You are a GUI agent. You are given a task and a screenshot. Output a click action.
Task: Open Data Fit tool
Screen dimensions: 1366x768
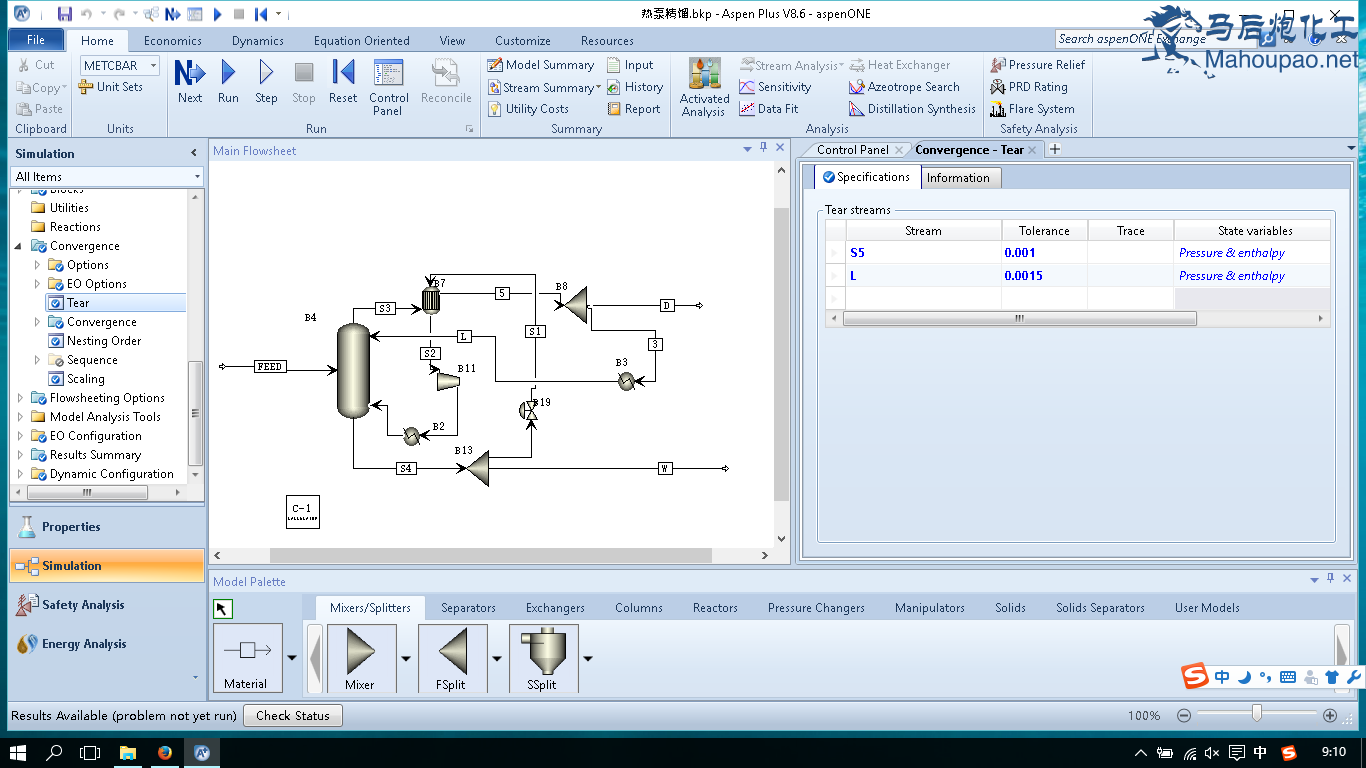coord(768,109)
